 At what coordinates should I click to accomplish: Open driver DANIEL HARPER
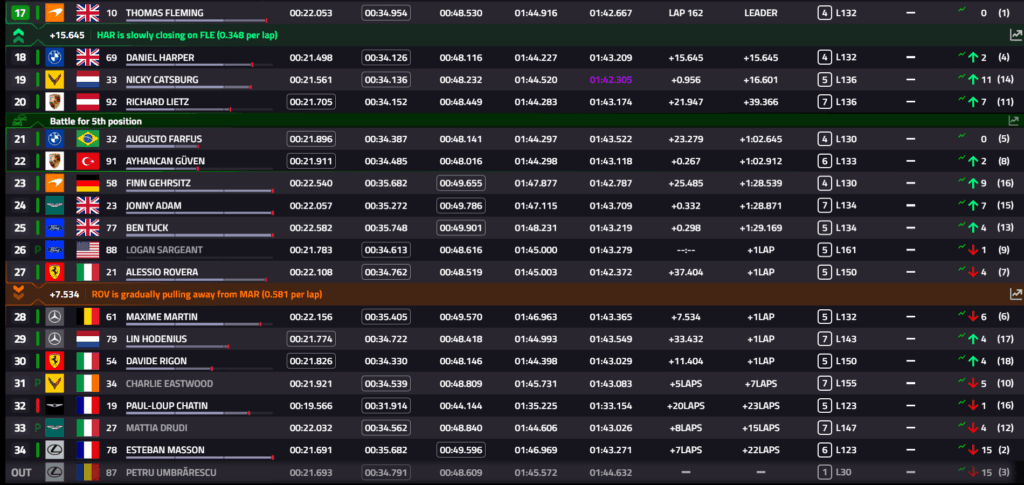click(160, 57)
